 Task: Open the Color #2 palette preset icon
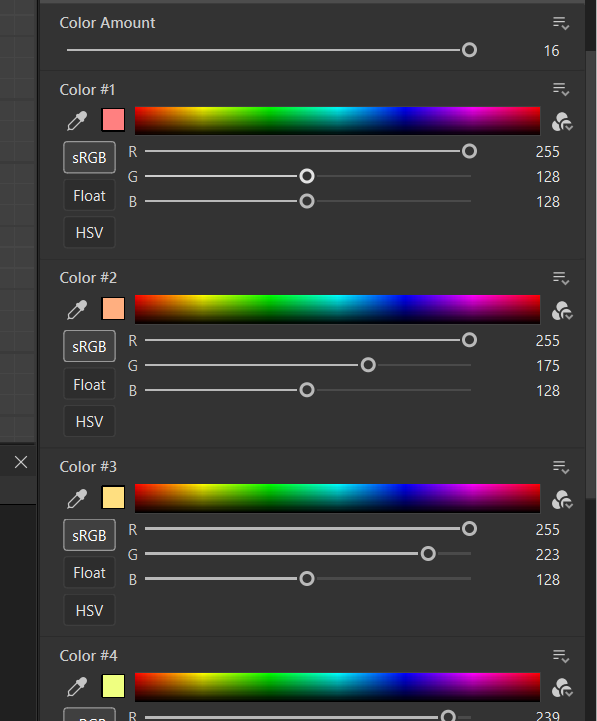(562, 311)
